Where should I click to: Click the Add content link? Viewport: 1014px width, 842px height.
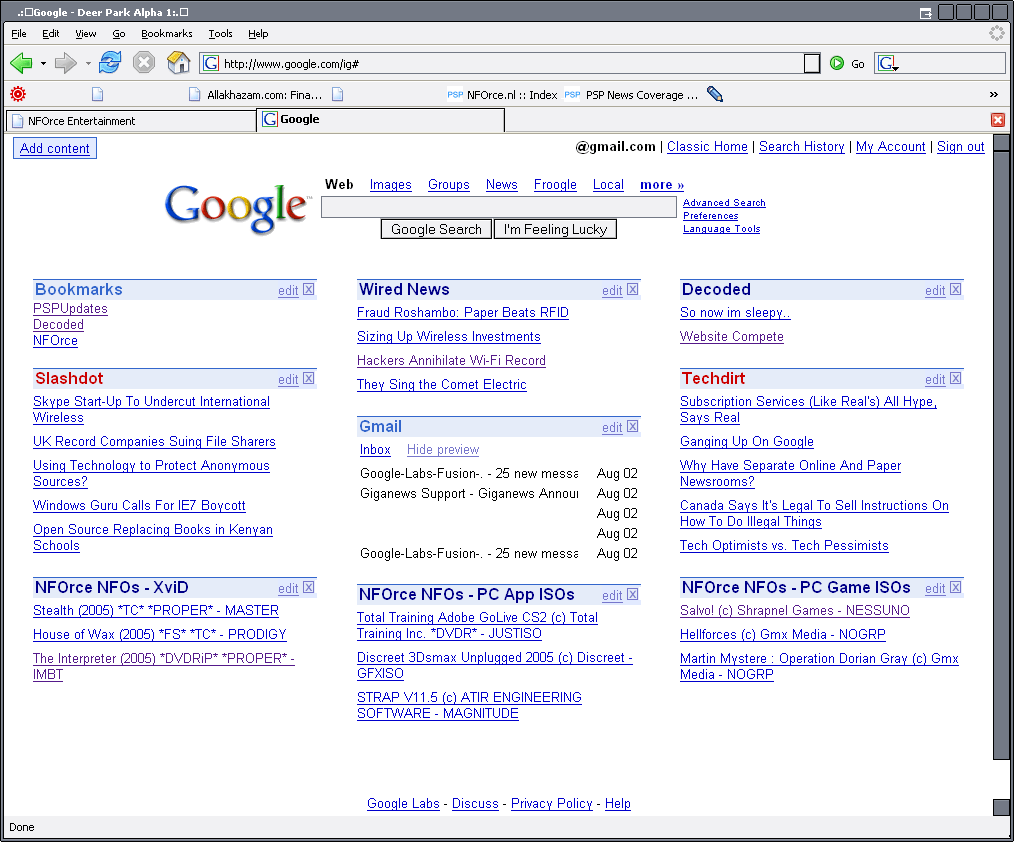(x=55, y=148)
